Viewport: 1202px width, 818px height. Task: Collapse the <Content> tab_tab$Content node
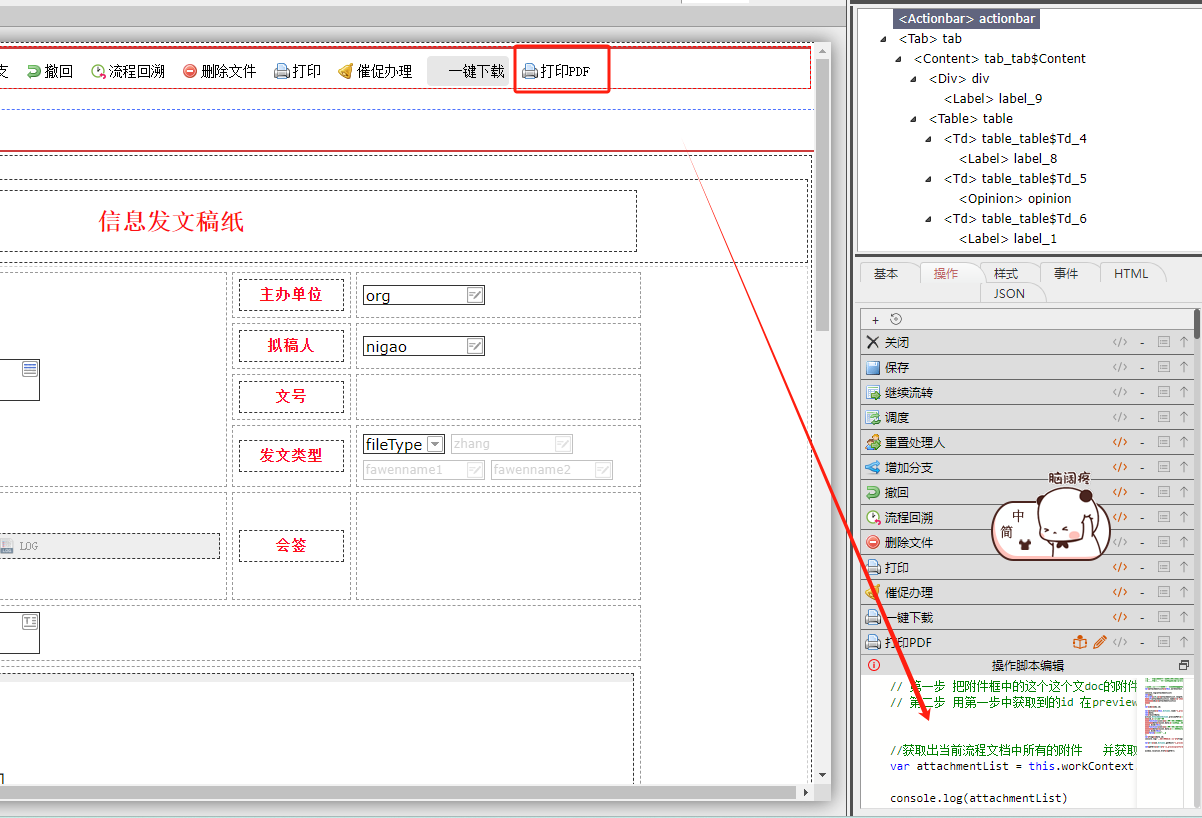tap(899, 59)
